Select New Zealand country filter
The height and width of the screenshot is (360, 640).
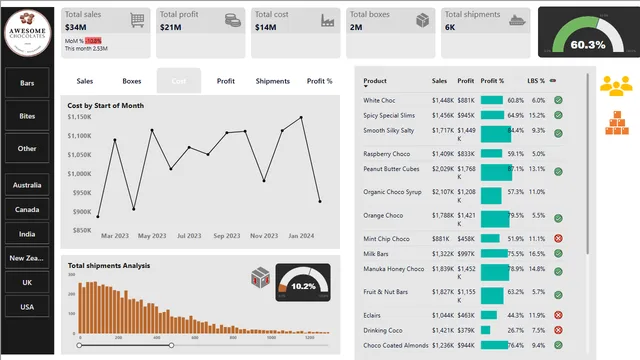[27, 258]
